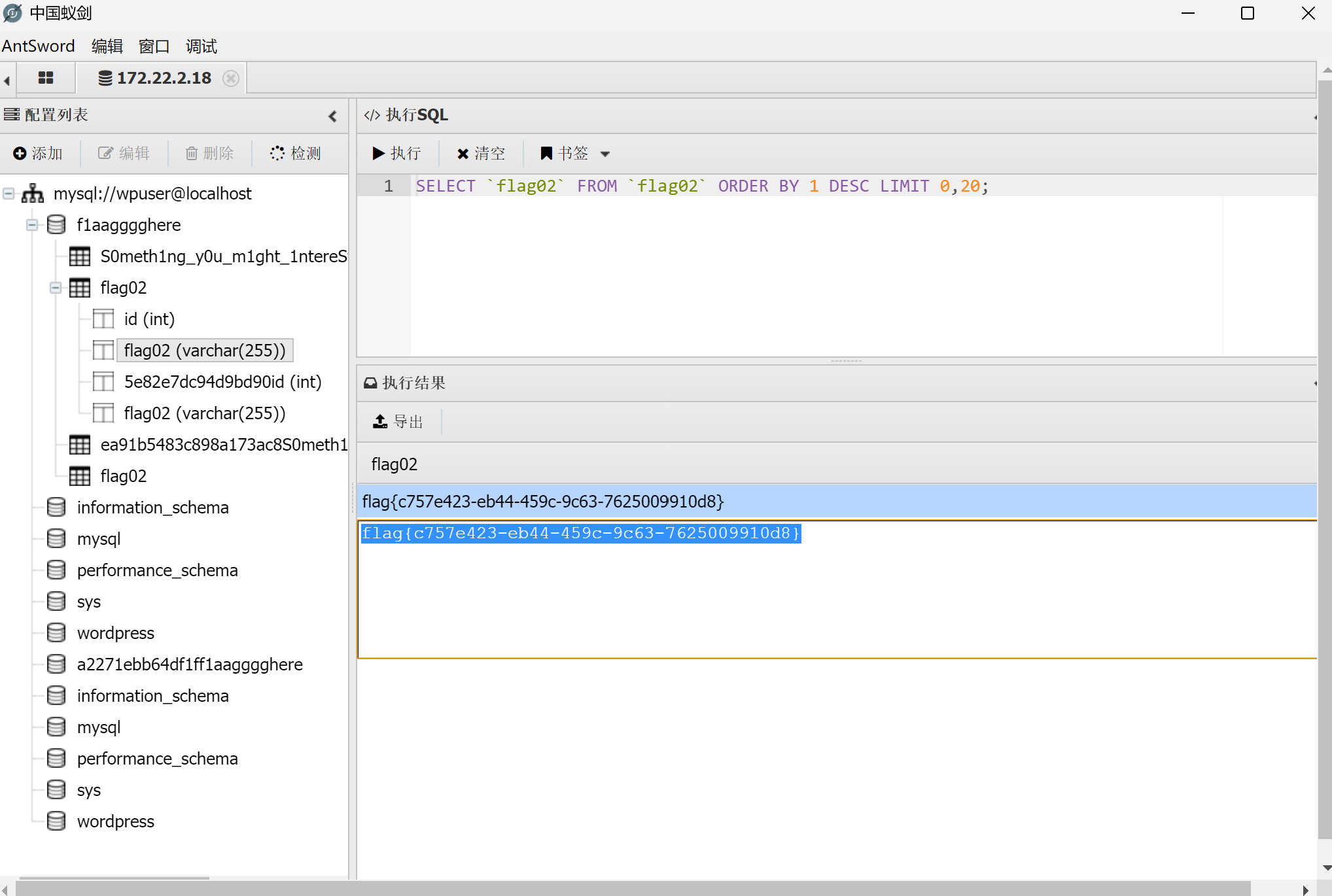1332x896 pixels.
Task: Open the 调试 menu
Action: pos(202,46)
